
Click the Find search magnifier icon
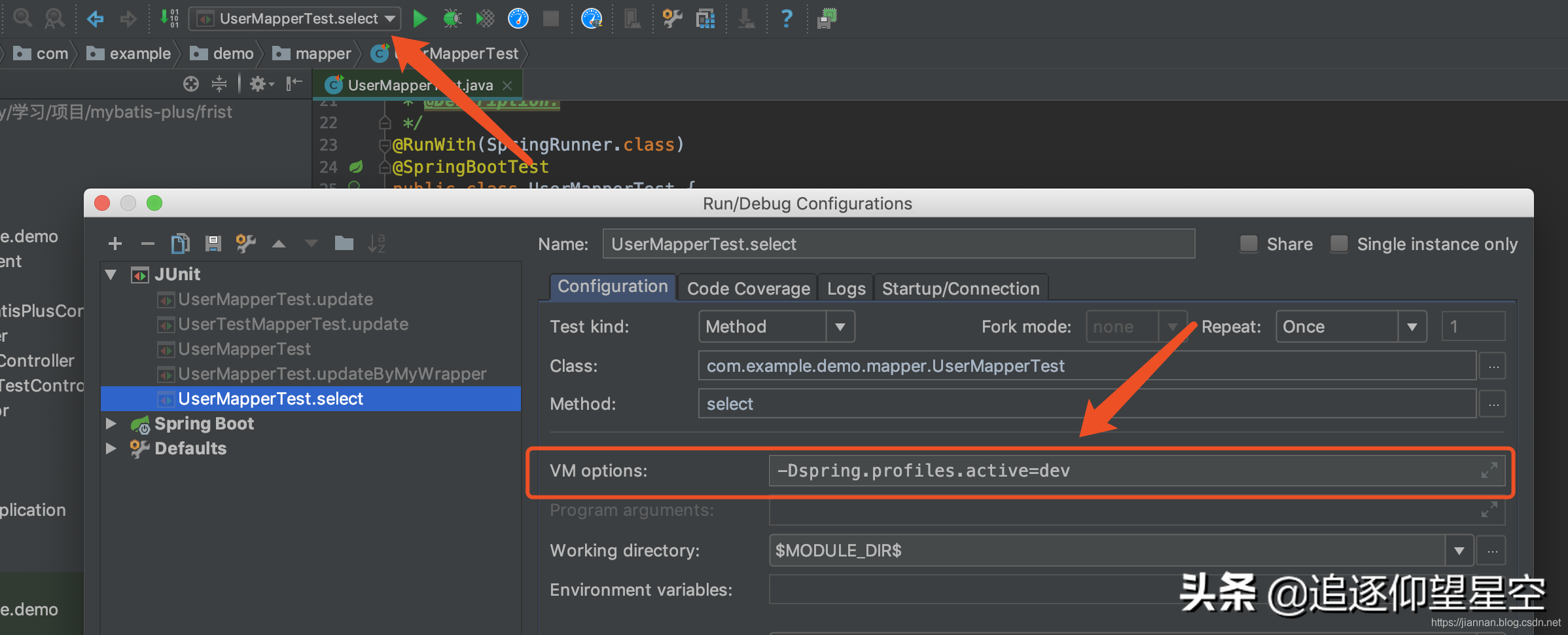click(23, 18)
